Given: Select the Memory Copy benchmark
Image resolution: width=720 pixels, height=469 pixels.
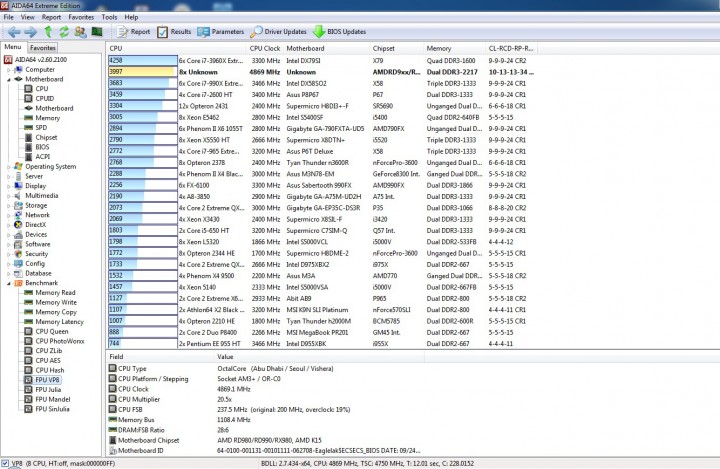Looking at the screenshot, I should (51, 312).
